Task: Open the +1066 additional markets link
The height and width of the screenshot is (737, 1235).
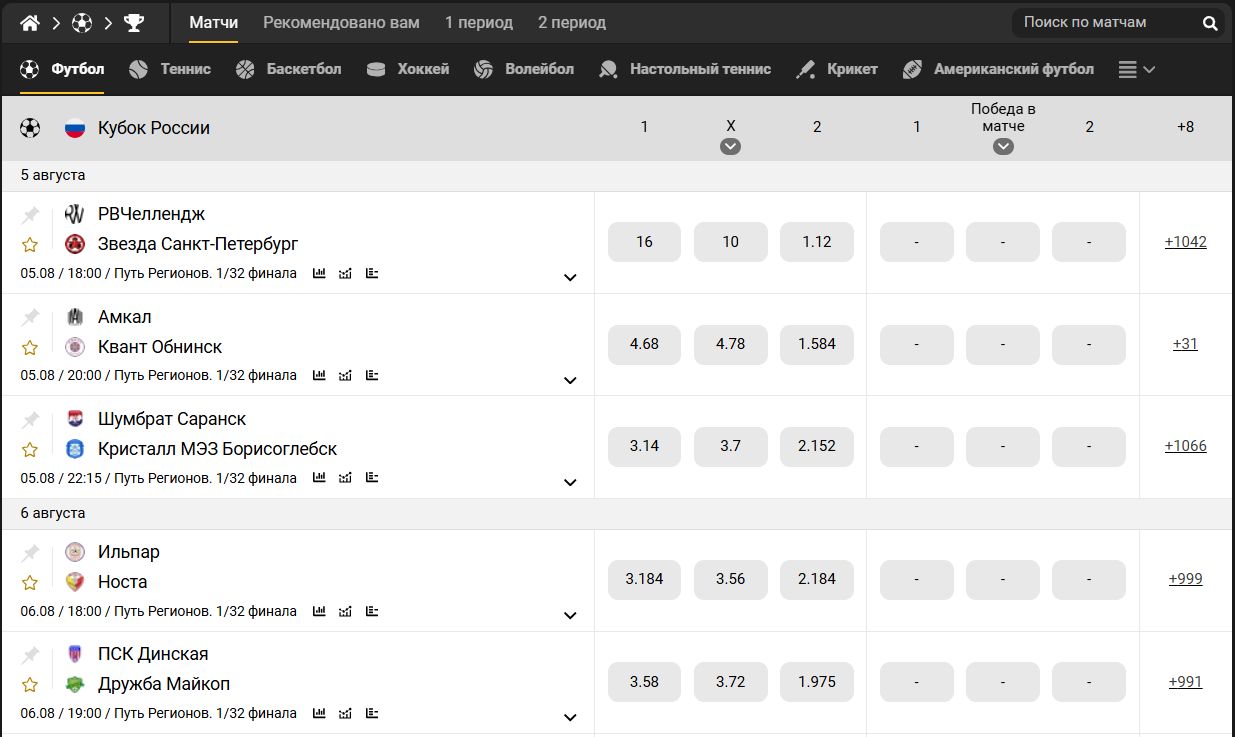Action: pos(1185,446)
